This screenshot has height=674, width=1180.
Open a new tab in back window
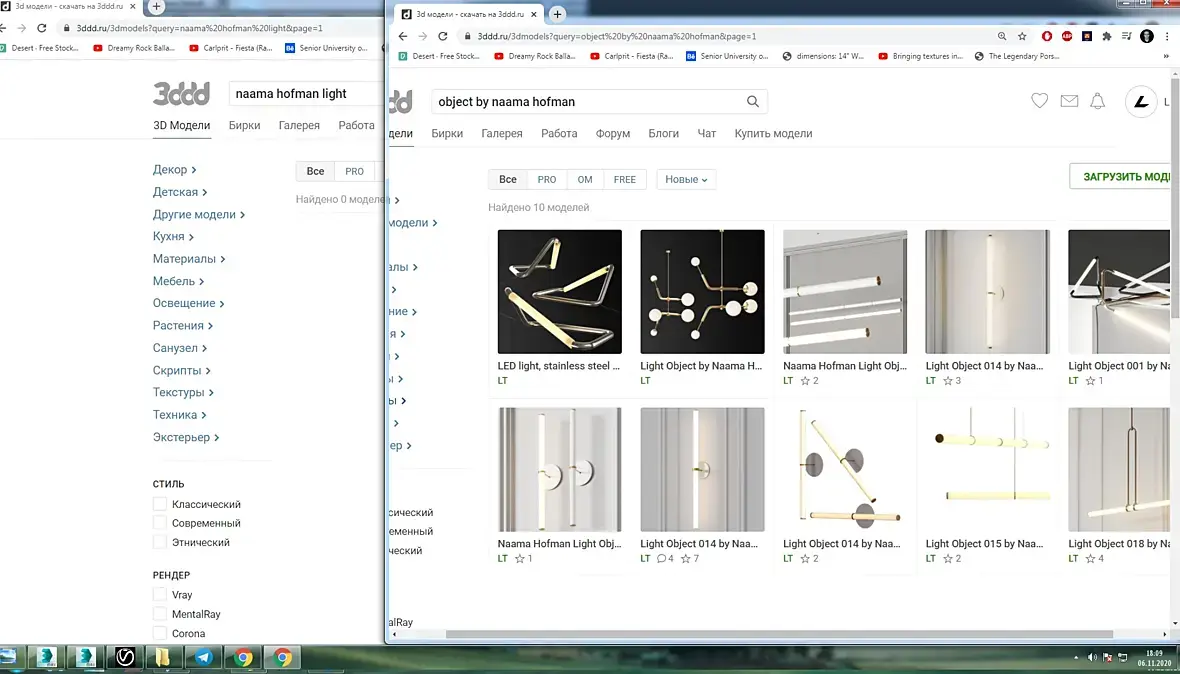[x=156, y=7]
